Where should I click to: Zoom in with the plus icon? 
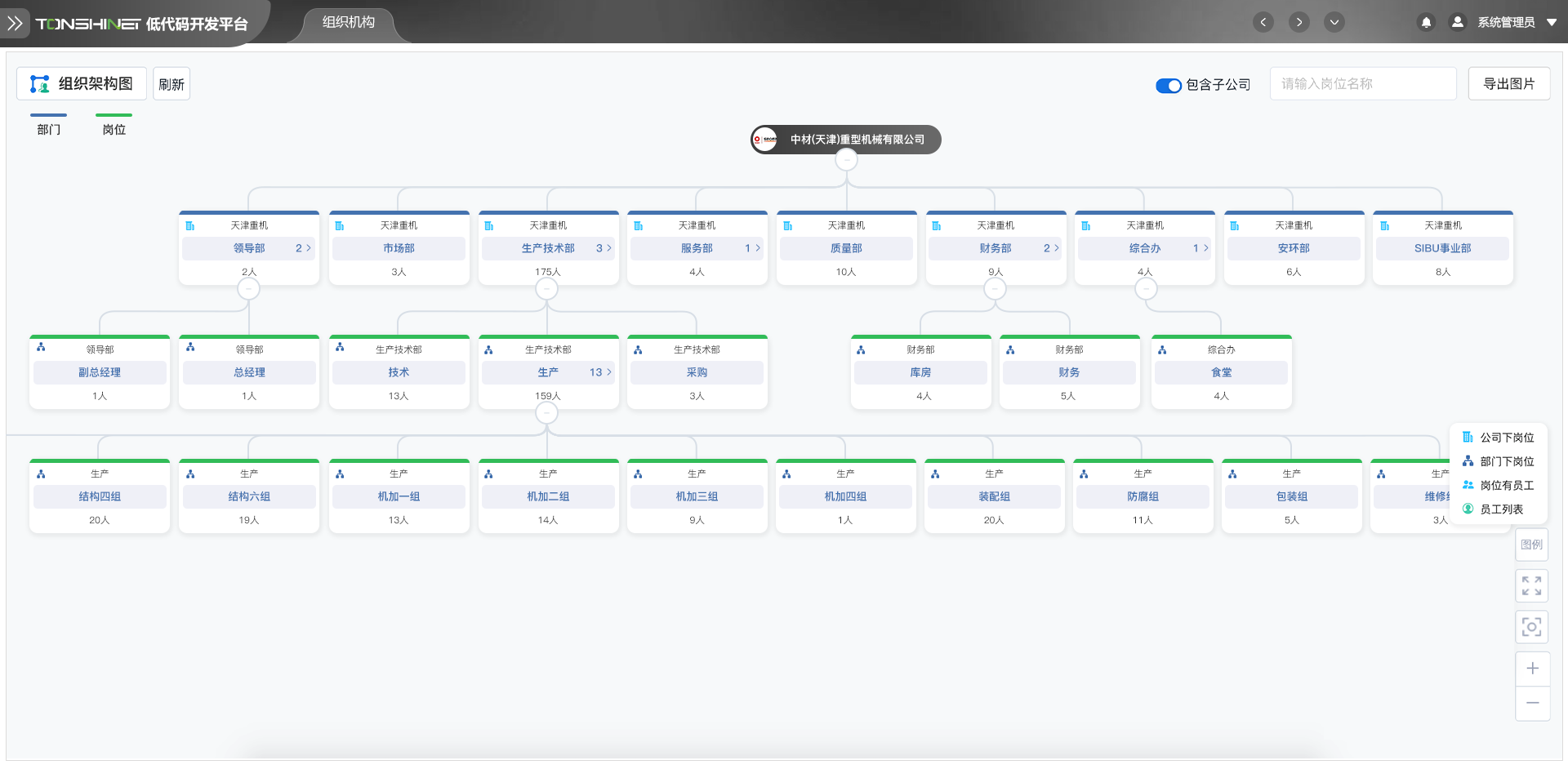point(1532,669)
